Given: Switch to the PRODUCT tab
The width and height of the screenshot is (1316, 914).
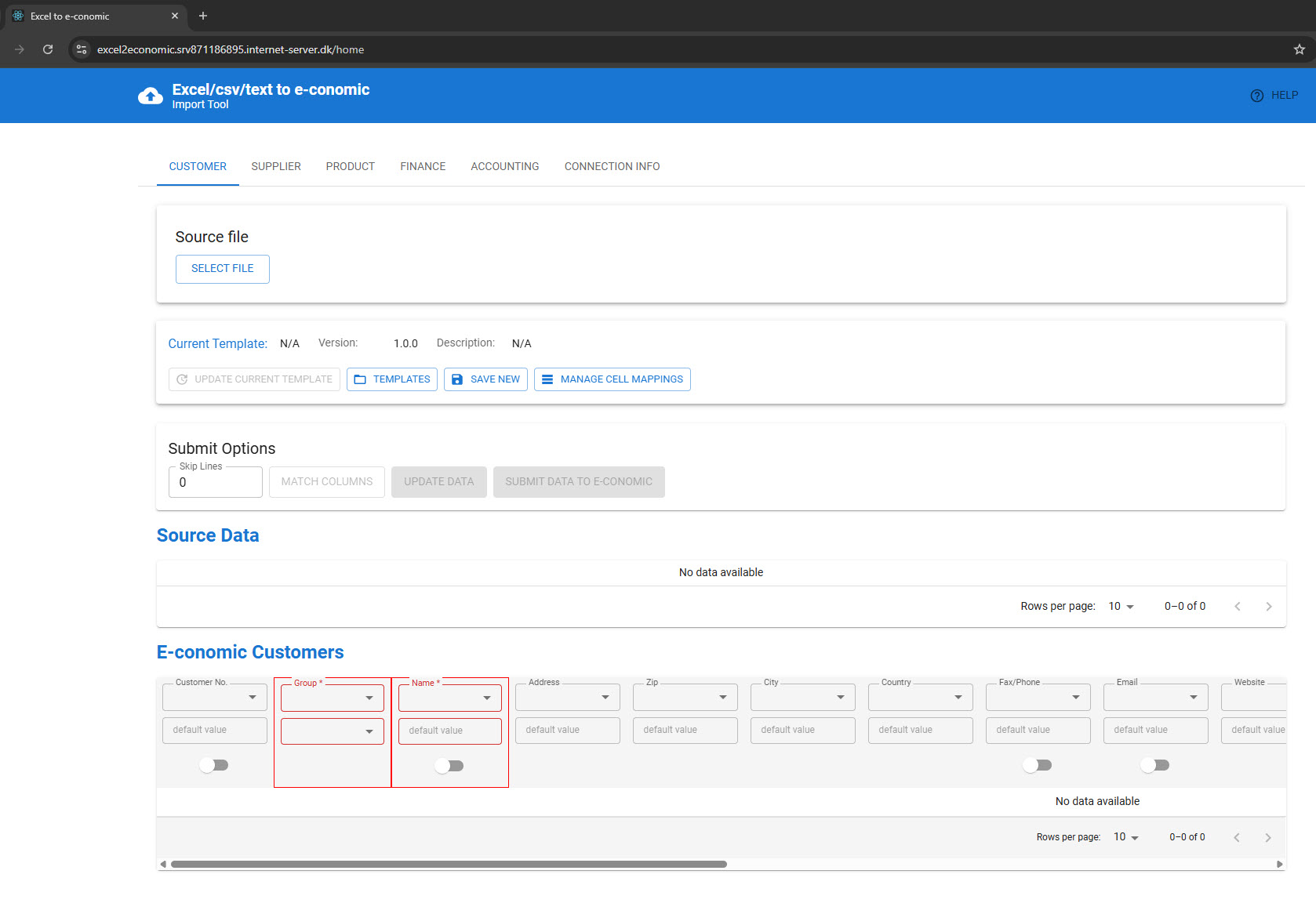Looking at the screenshot, I should (x=351, y=166).
